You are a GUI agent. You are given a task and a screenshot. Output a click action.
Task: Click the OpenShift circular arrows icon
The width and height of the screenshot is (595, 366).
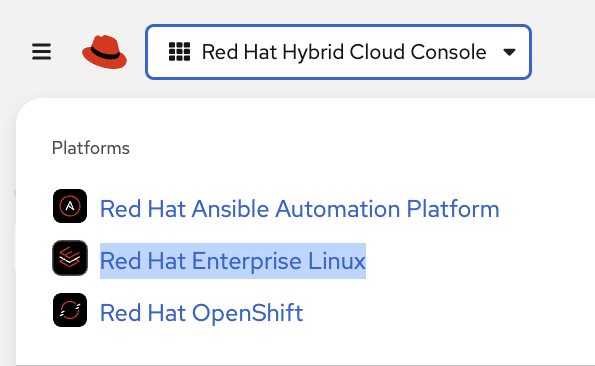click(70, 310)
